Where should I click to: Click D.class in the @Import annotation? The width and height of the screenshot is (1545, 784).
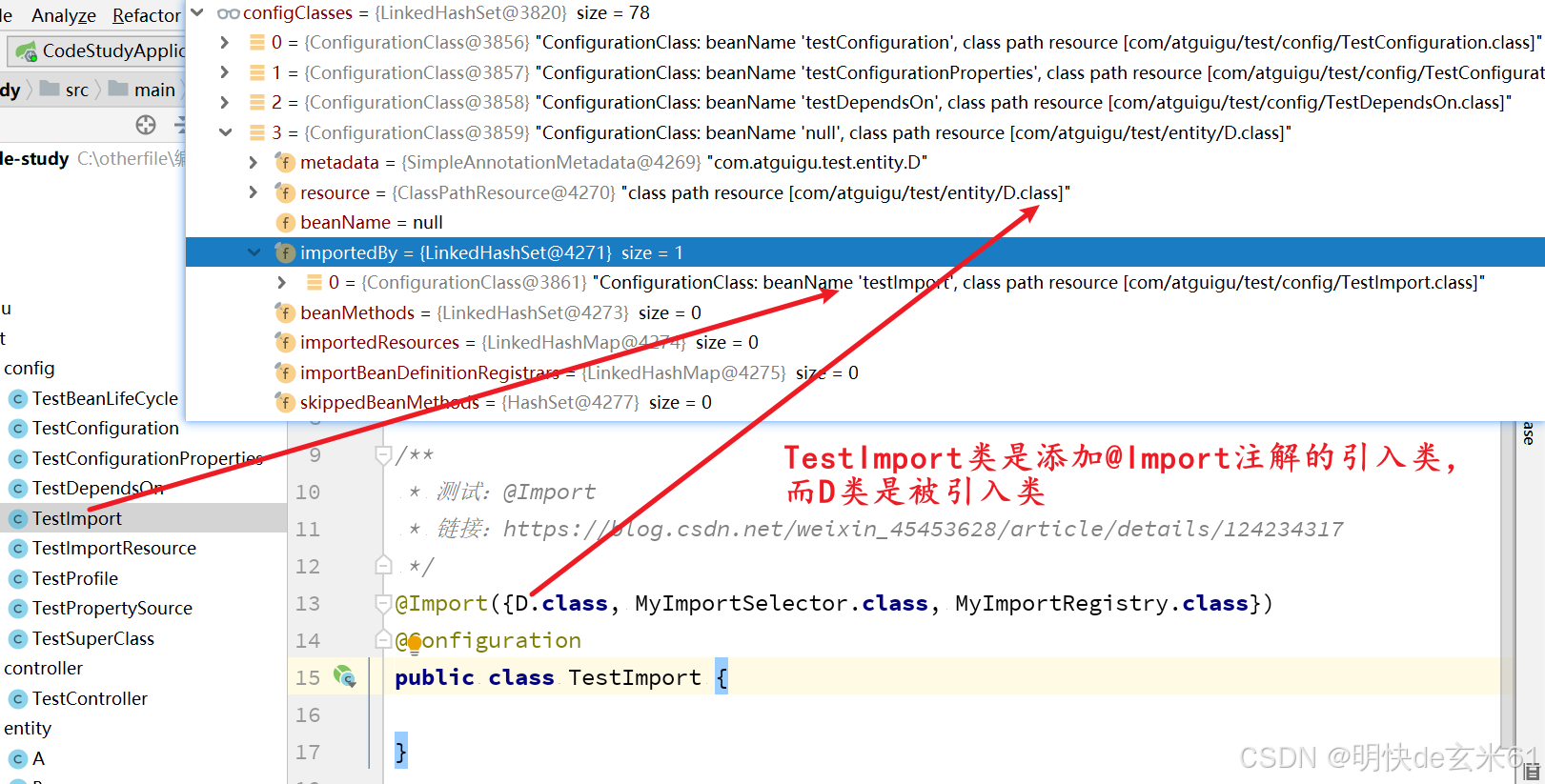click(x=559, y=603)
